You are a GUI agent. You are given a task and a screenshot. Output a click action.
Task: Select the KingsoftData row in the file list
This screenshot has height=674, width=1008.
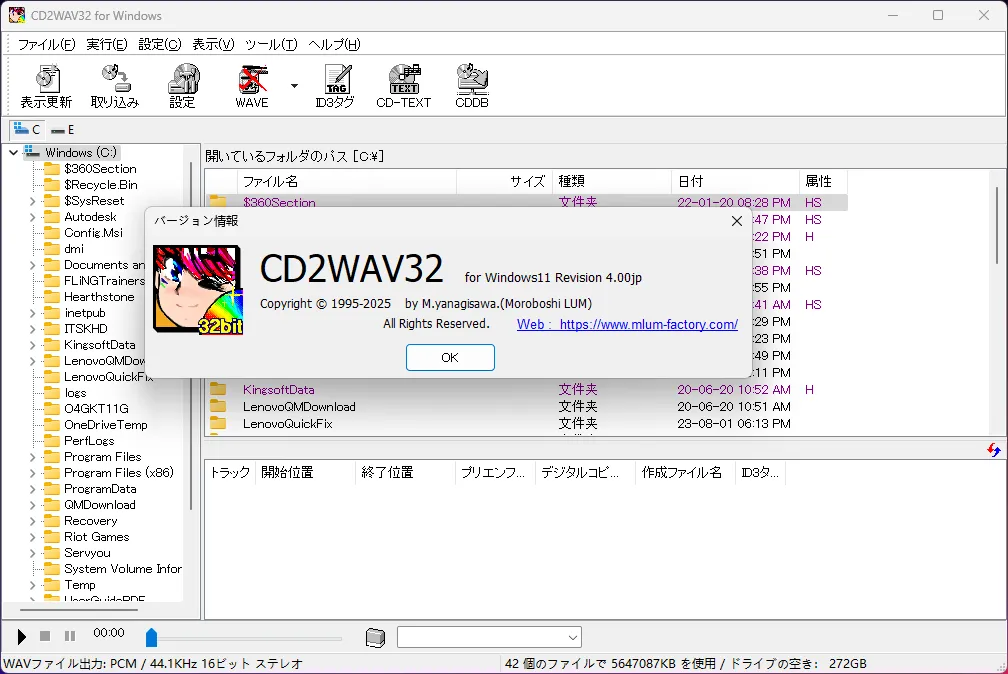click(526, 390)
